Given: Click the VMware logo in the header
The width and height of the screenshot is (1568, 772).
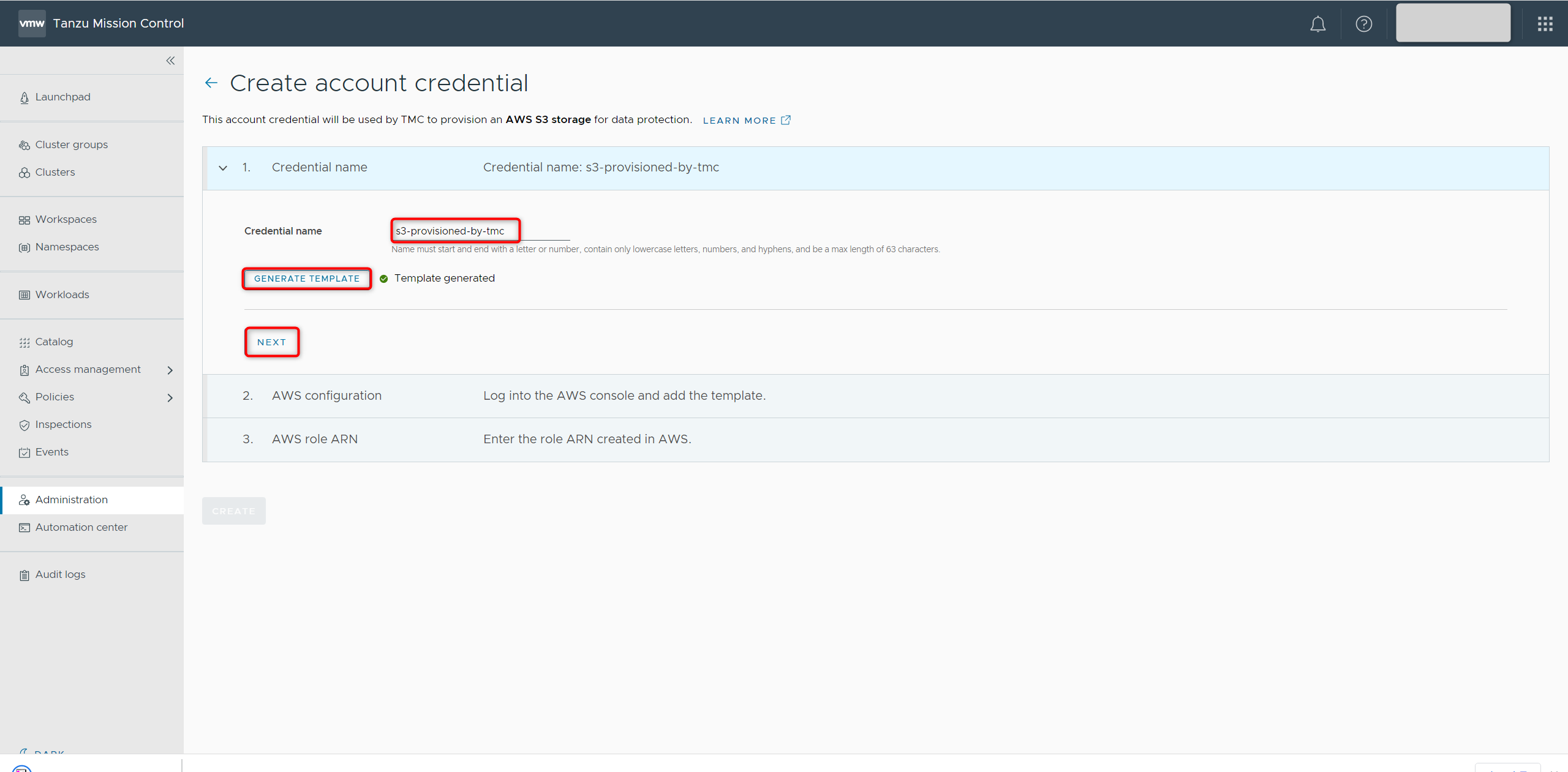Looking at the screenshot, I should click(32, 23).
